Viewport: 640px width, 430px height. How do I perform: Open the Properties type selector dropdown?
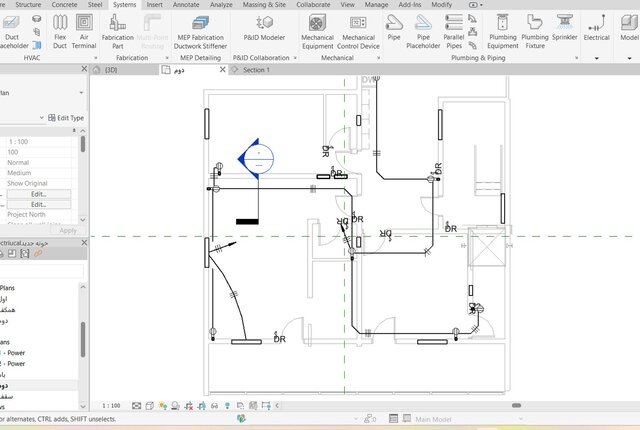point(81,93)
